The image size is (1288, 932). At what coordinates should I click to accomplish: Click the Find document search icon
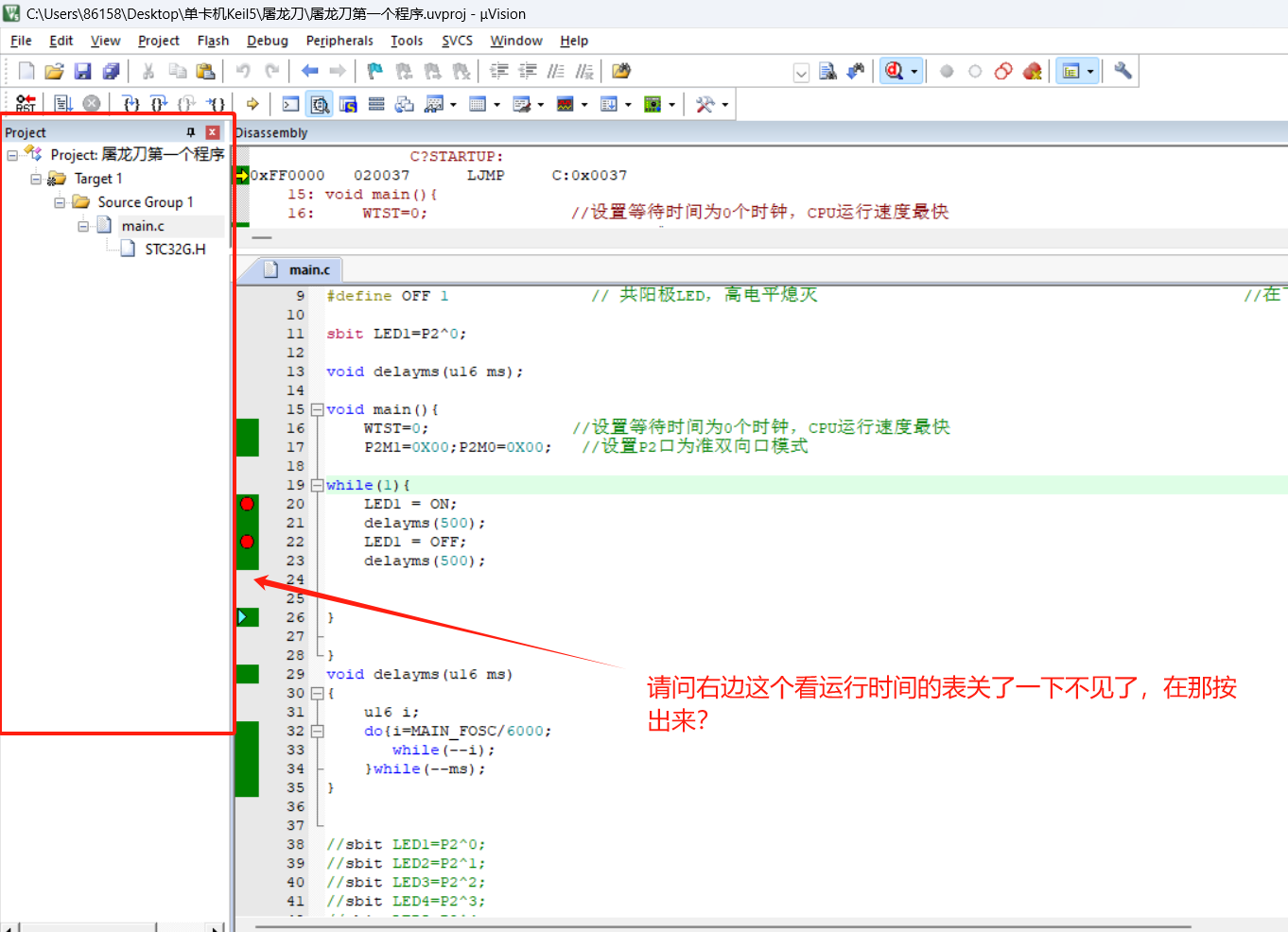(827, 71)
